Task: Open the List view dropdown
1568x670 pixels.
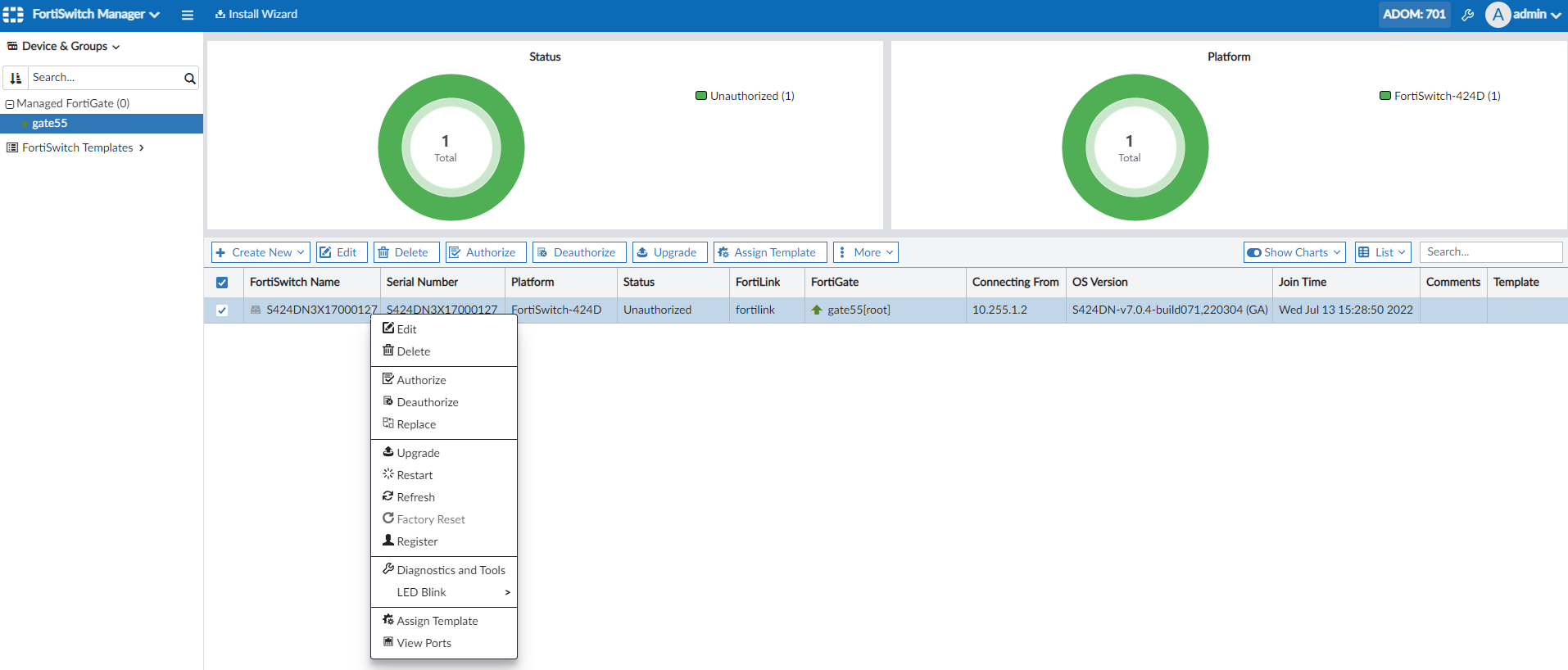Action: pyautogui.click(x=1383, y=252)
